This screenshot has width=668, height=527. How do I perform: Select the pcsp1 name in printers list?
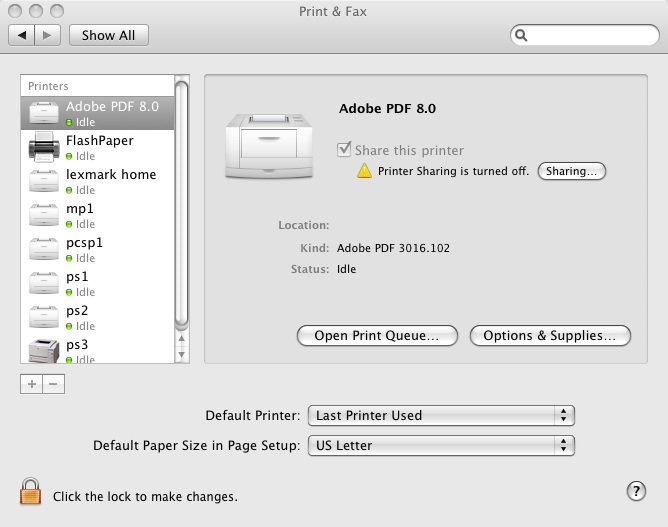[x=84, y=243]
